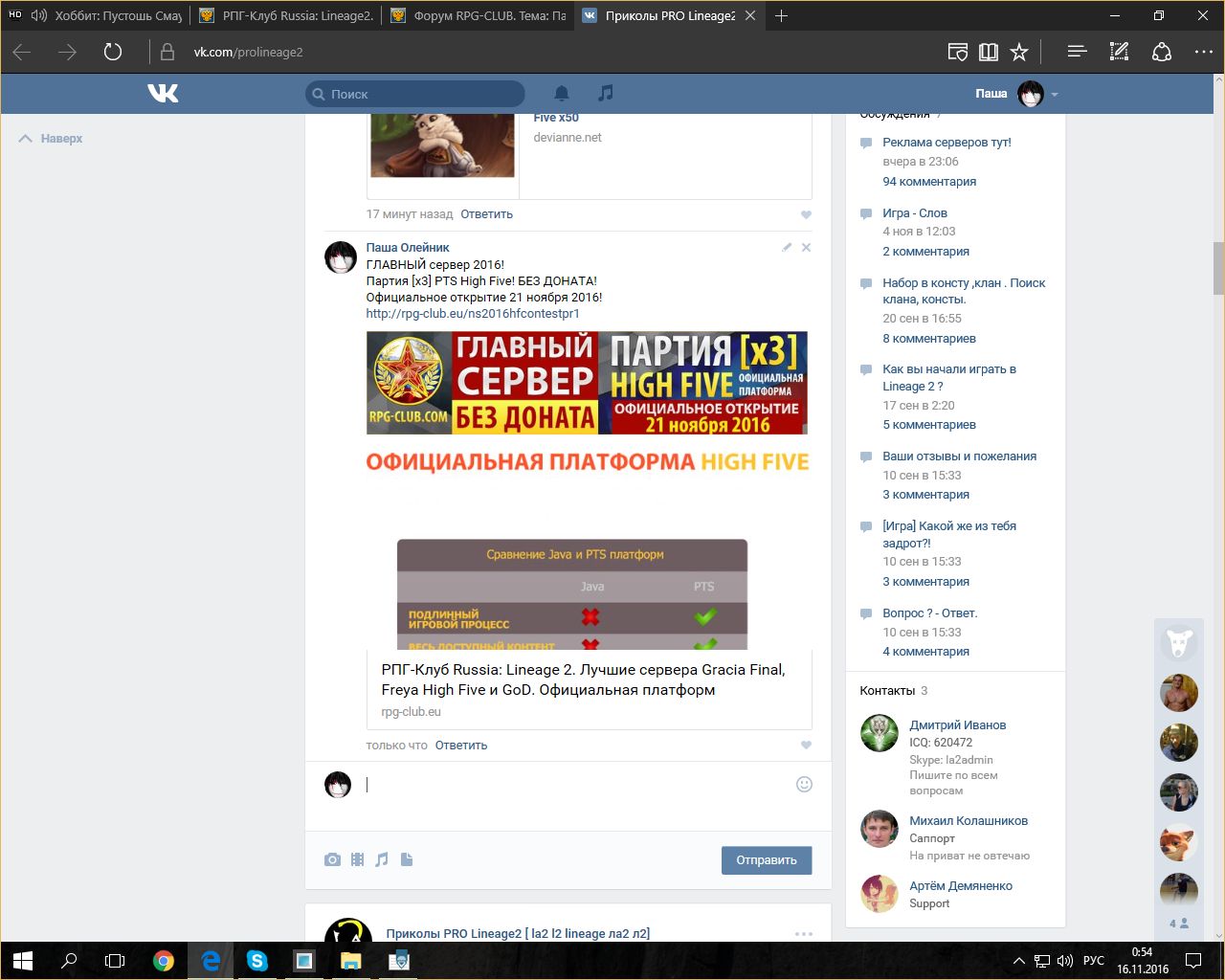
Task: Like the comment posted 17 минут назад
Action: [806, 214]
